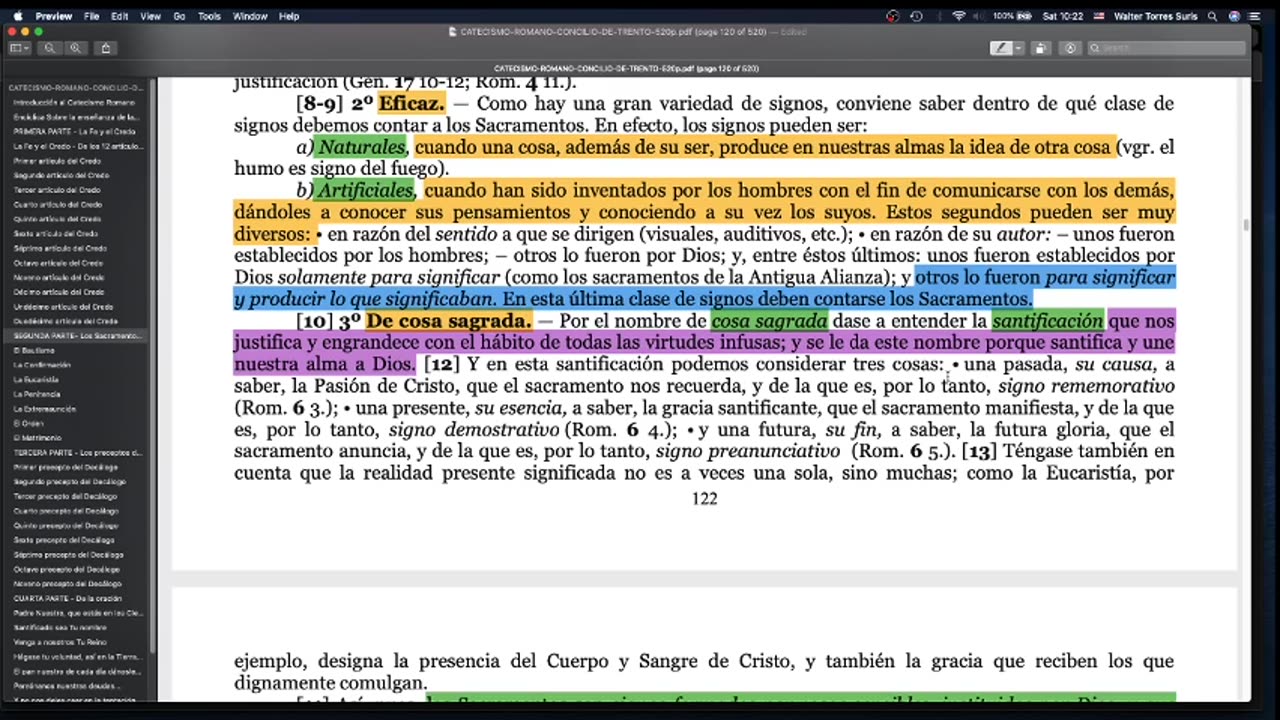Image resolution: width=1280 pixels, height=720 pixels.
Task: Click the Share icon in the toolbar
Action: click(x=106, y=48)
